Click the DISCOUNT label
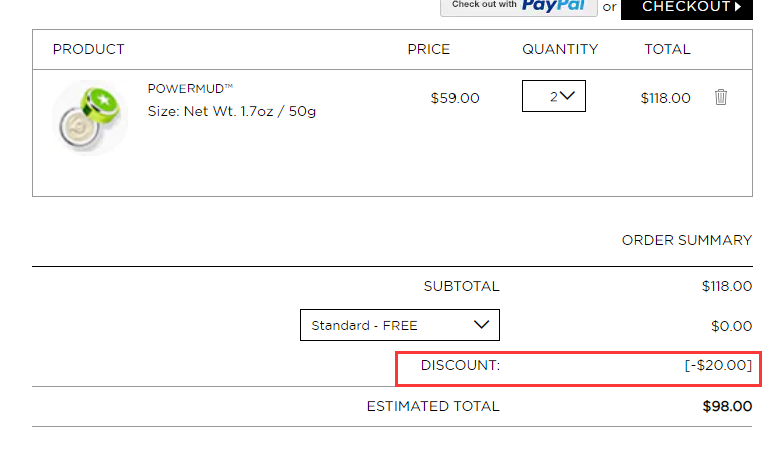 pyautogui.click(x=461, y=365)
